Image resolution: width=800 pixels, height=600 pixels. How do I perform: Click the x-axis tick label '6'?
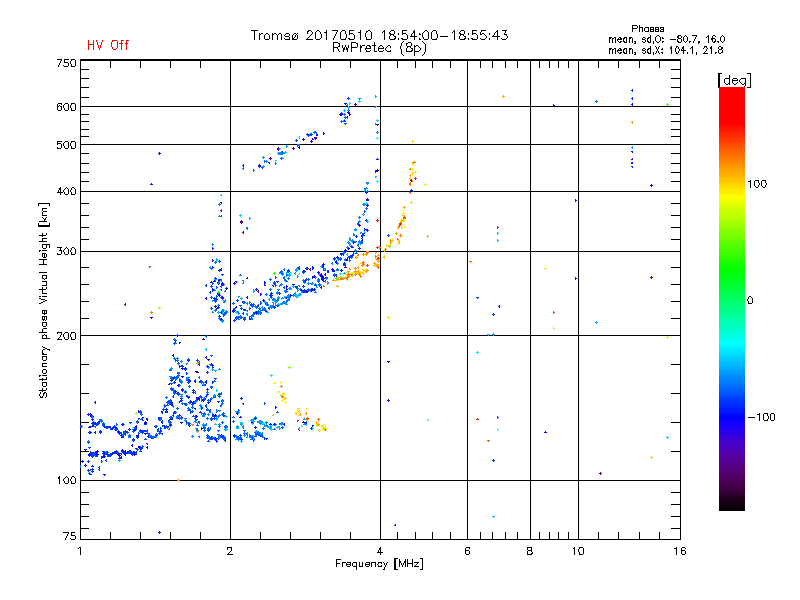467,551
